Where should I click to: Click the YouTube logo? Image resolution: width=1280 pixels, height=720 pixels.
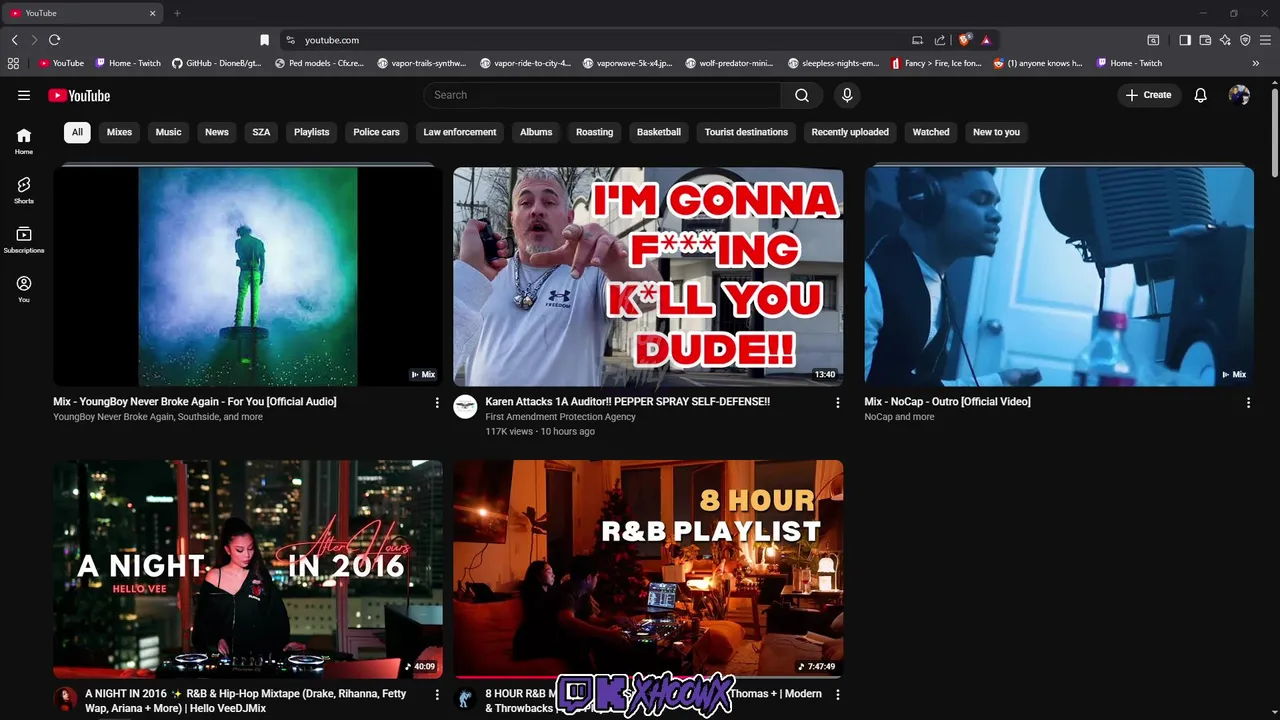pos(79,95)
